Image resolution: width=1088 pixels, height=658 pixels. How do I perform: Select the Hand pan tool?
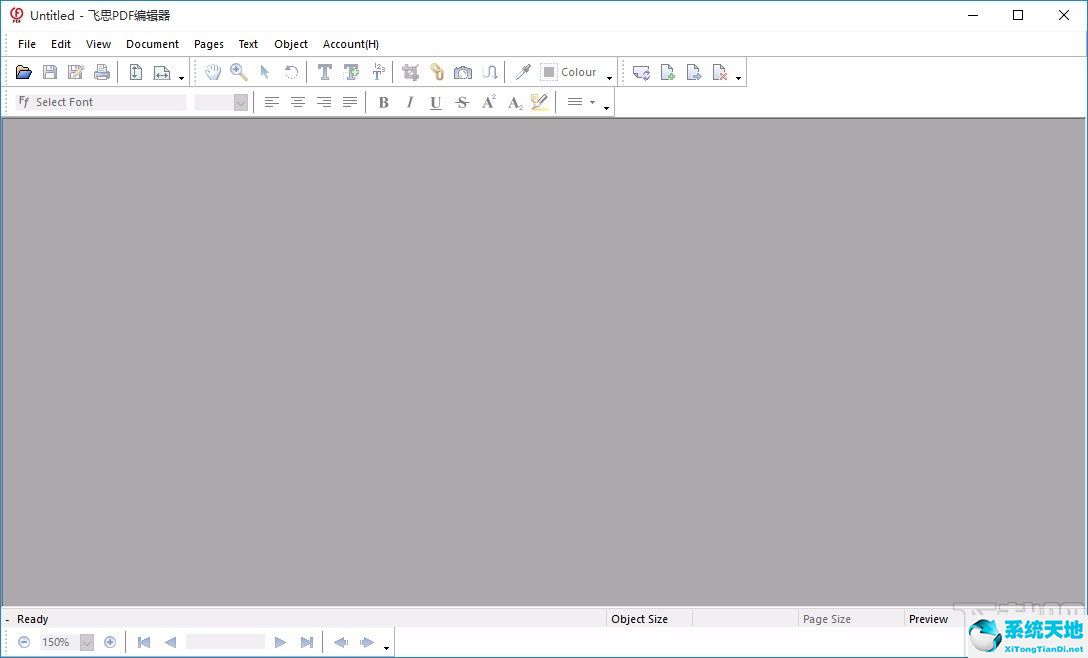[213, 72]
